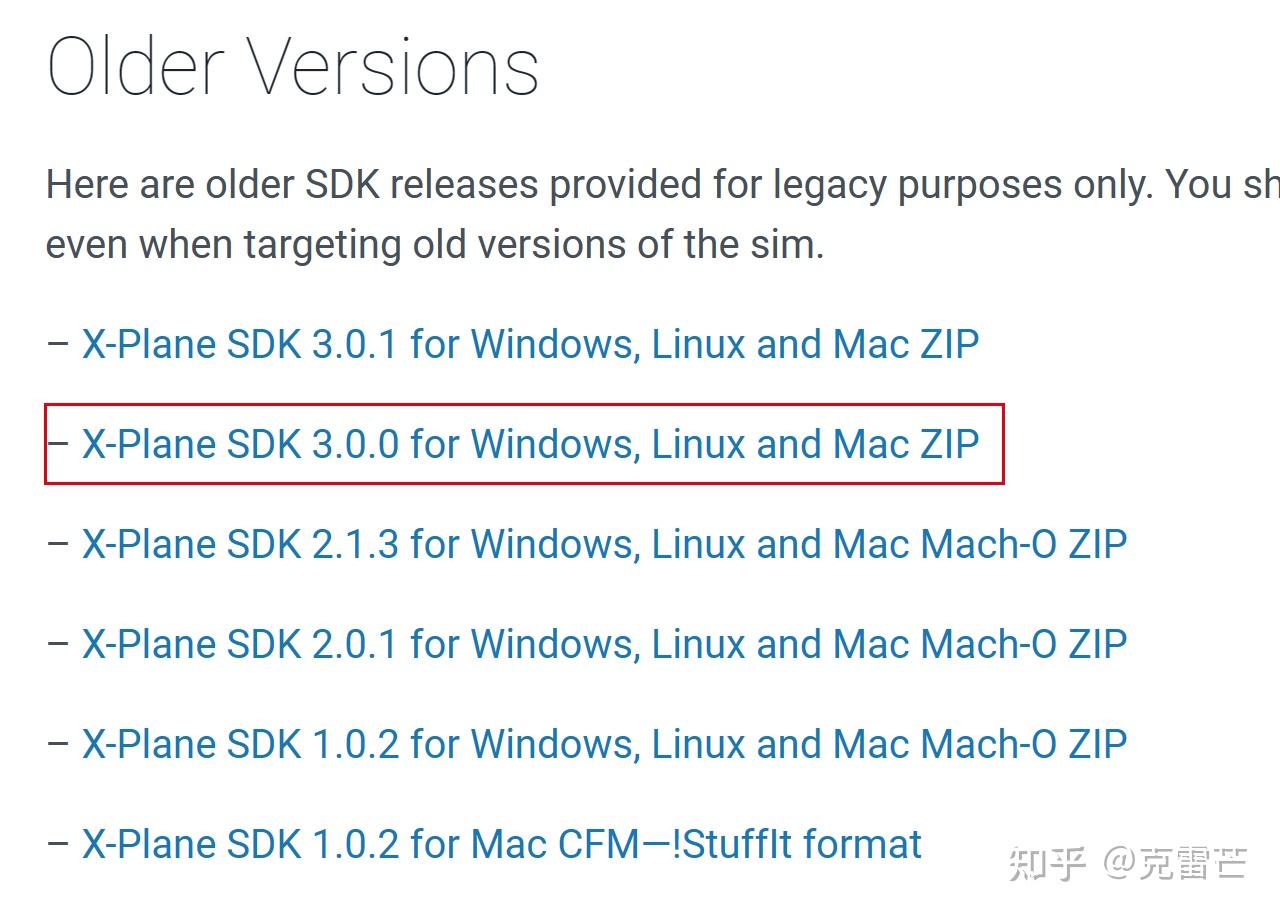Click the dash before the Mac CFM link
Screen dimensions: 1280x914
pos(58,845)
